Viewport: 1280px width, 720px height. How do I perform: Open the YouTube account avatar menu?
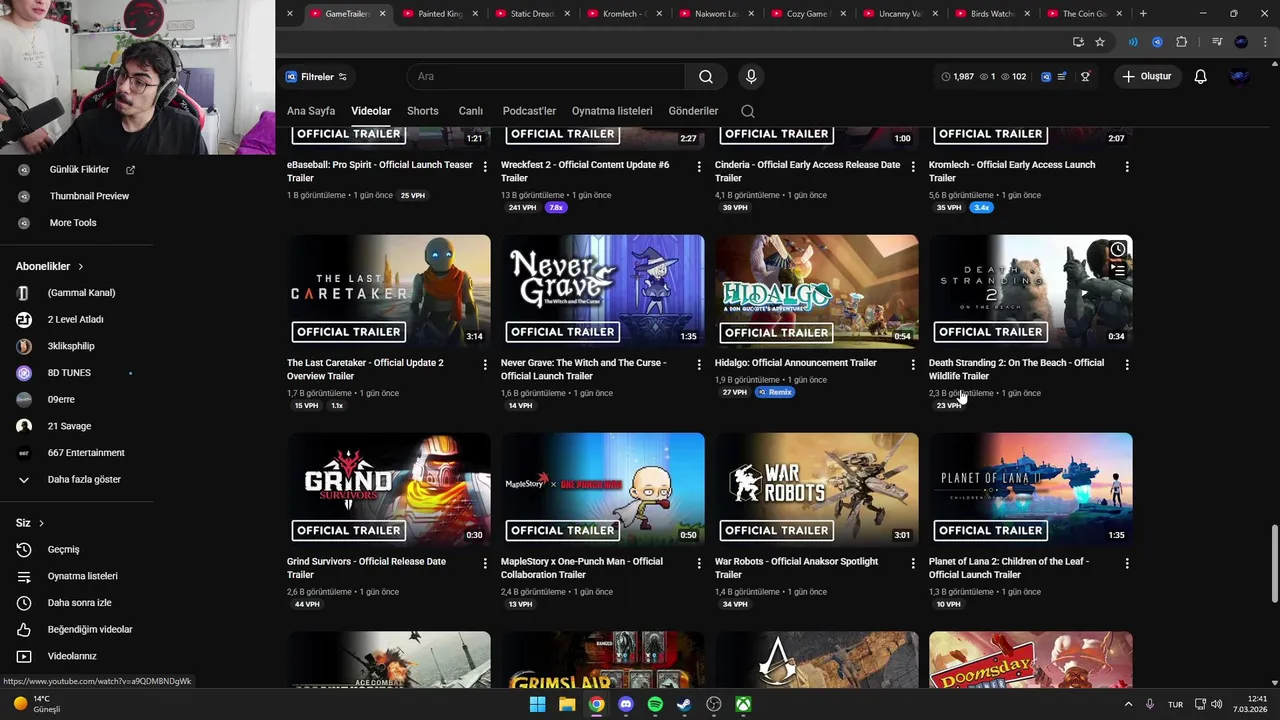click(1240, 77)
